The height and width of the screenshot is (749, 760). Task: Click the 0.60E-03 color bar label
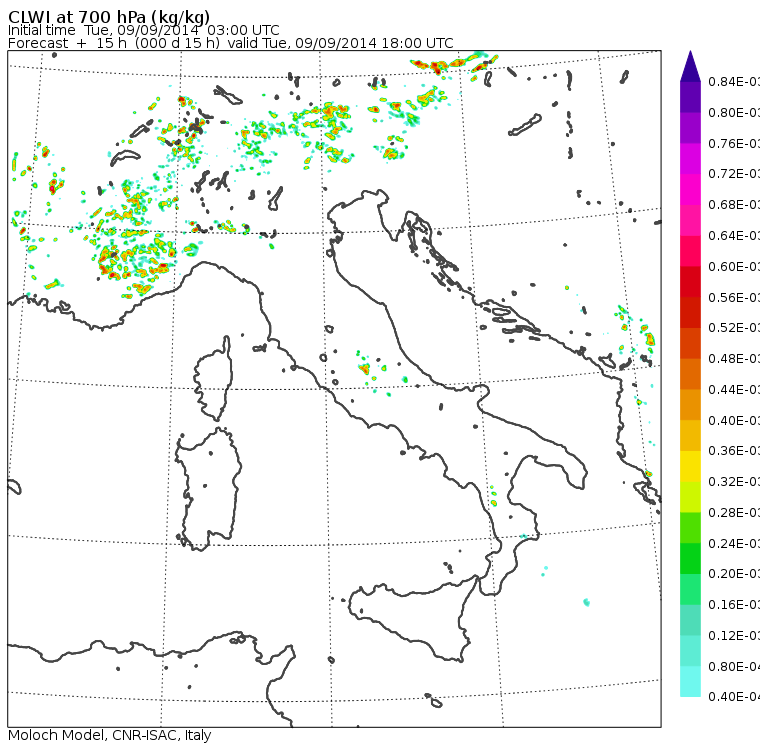click(734, 267)
